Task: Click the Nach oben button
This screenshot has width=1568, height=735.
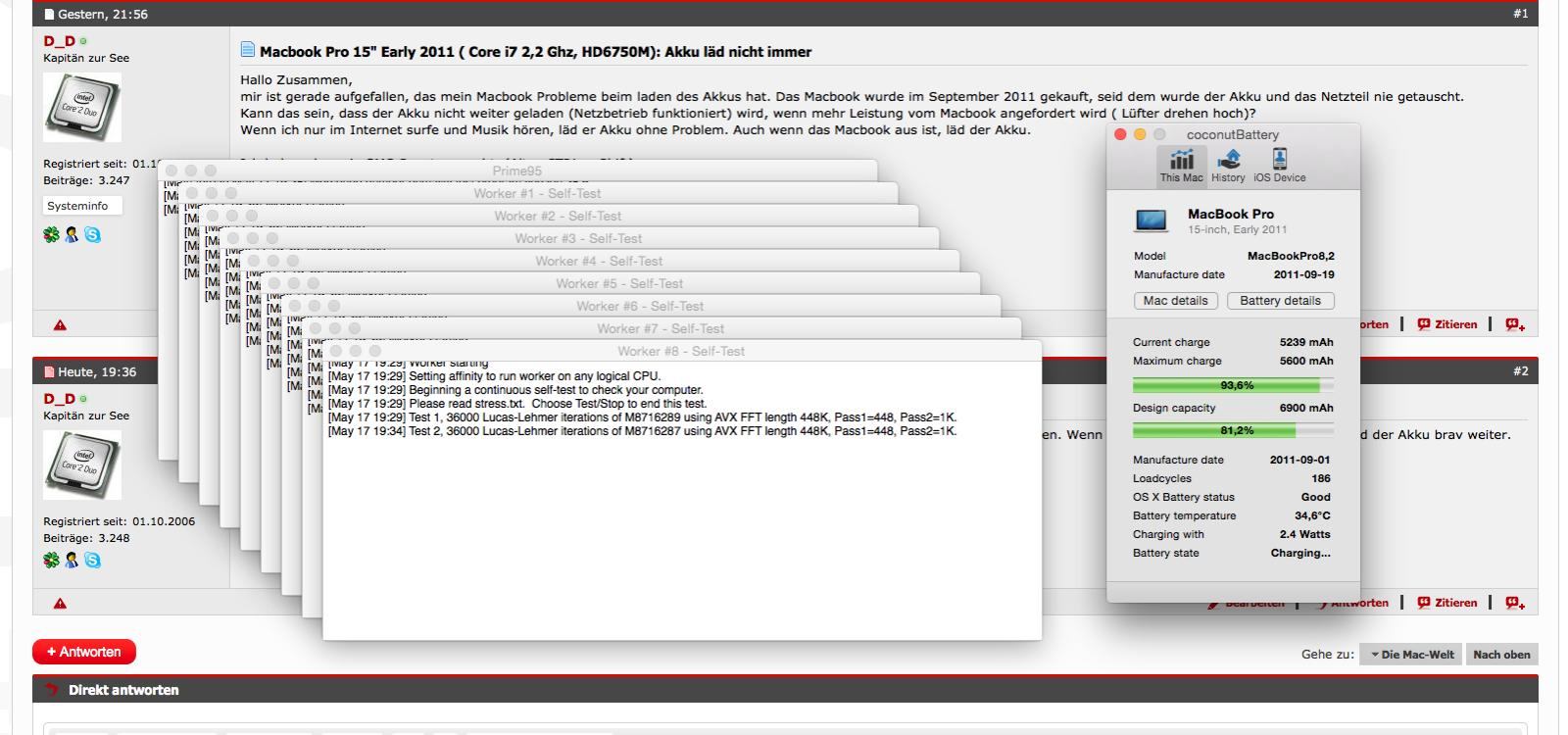Action: point(1501,655)
